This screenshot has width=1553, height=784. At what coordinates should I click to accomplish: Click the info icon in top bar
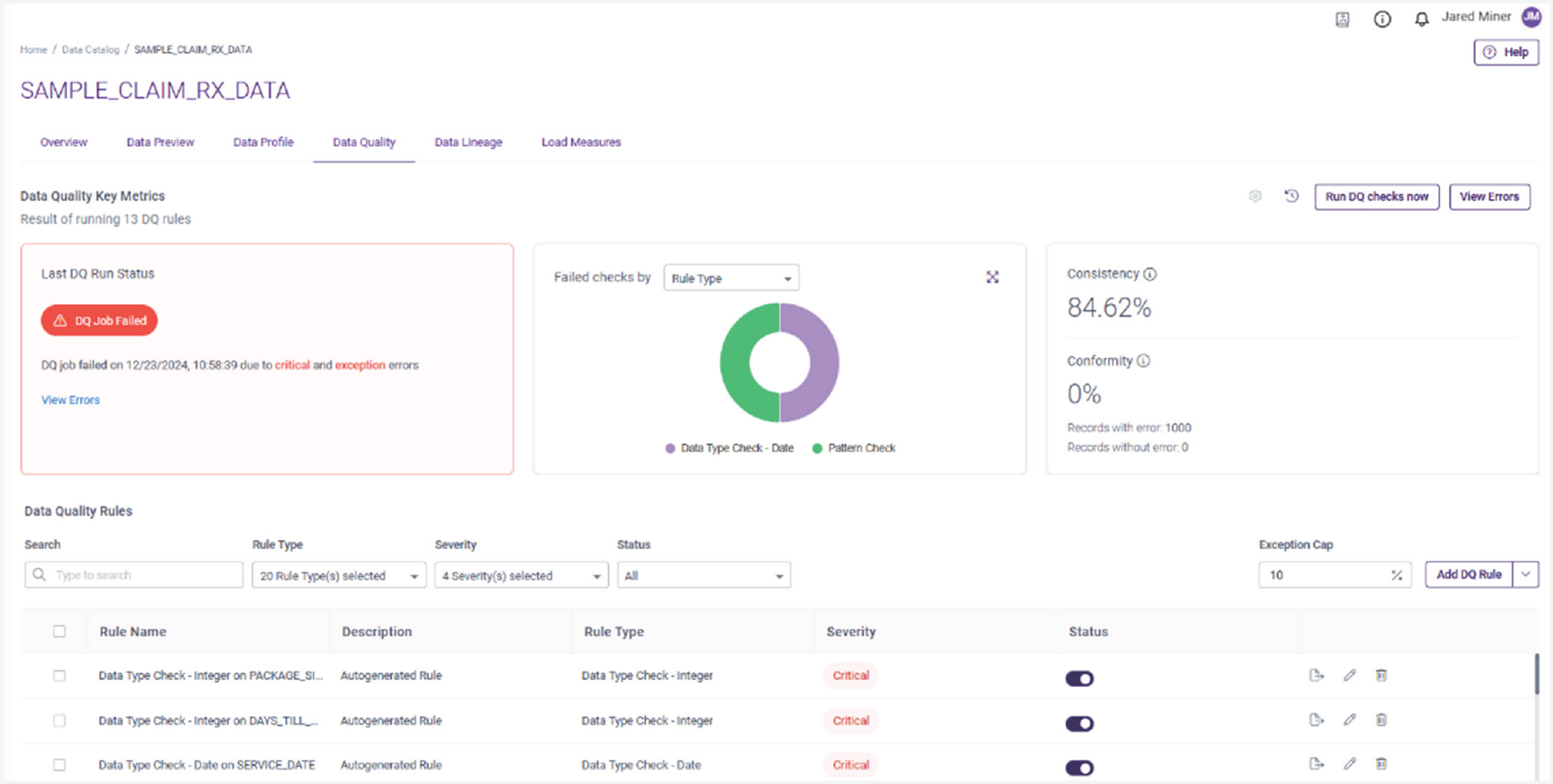(1382, 18)
